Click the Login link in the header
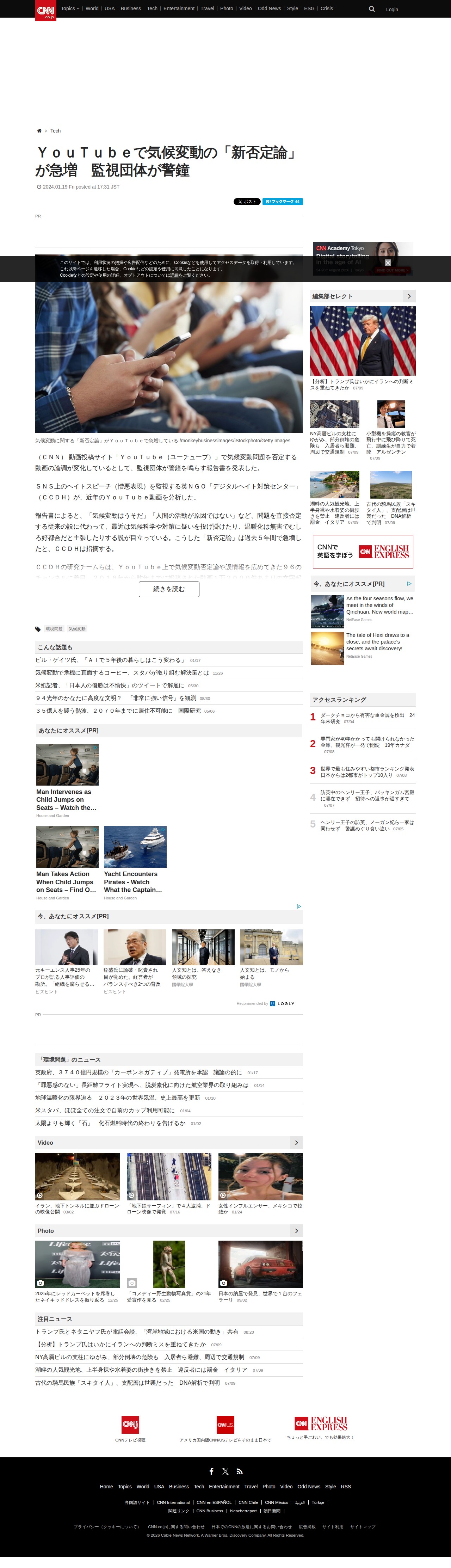 tap(392, 10)
